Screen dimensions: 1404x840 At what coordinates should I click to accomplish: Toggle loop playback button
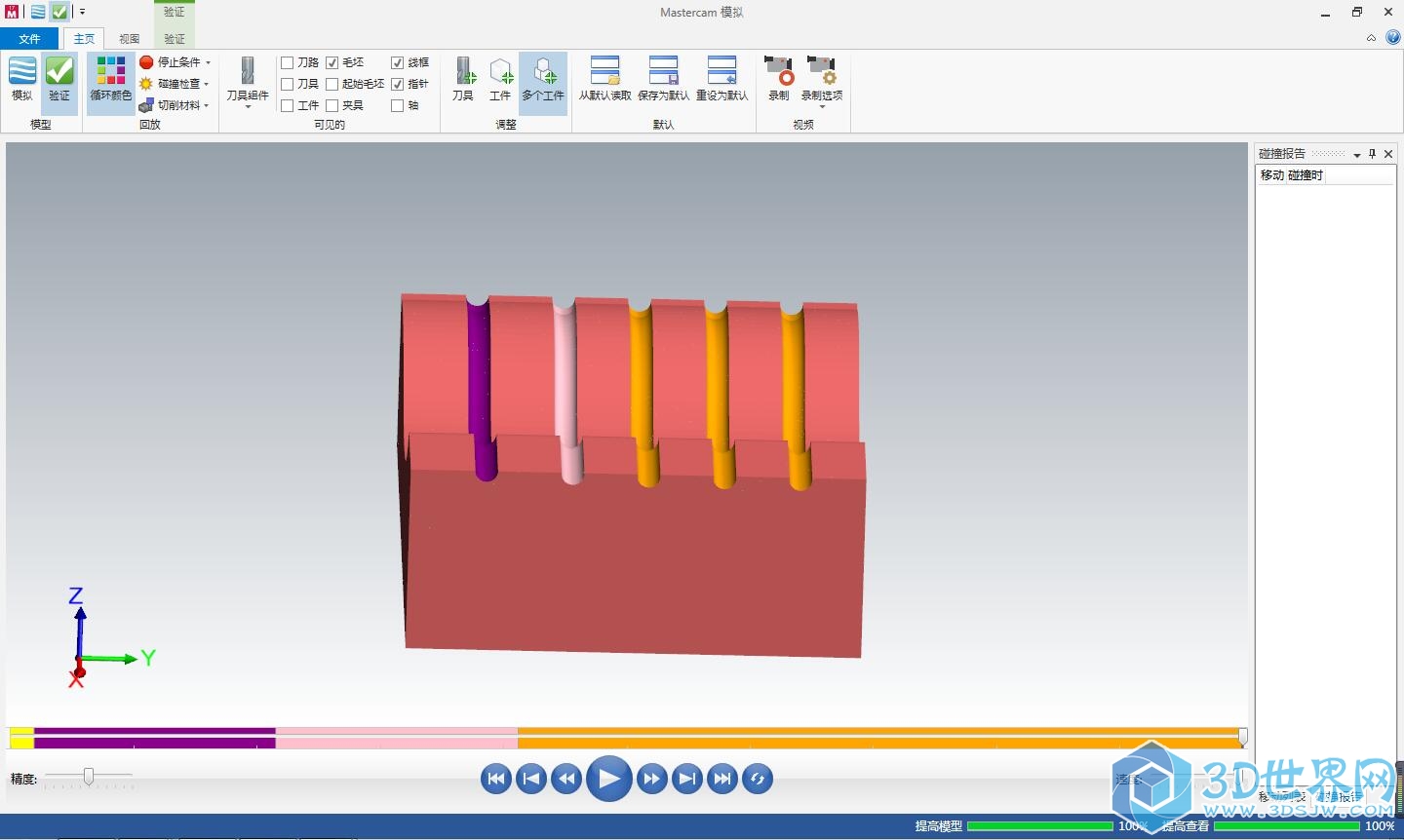click(758, 779)
